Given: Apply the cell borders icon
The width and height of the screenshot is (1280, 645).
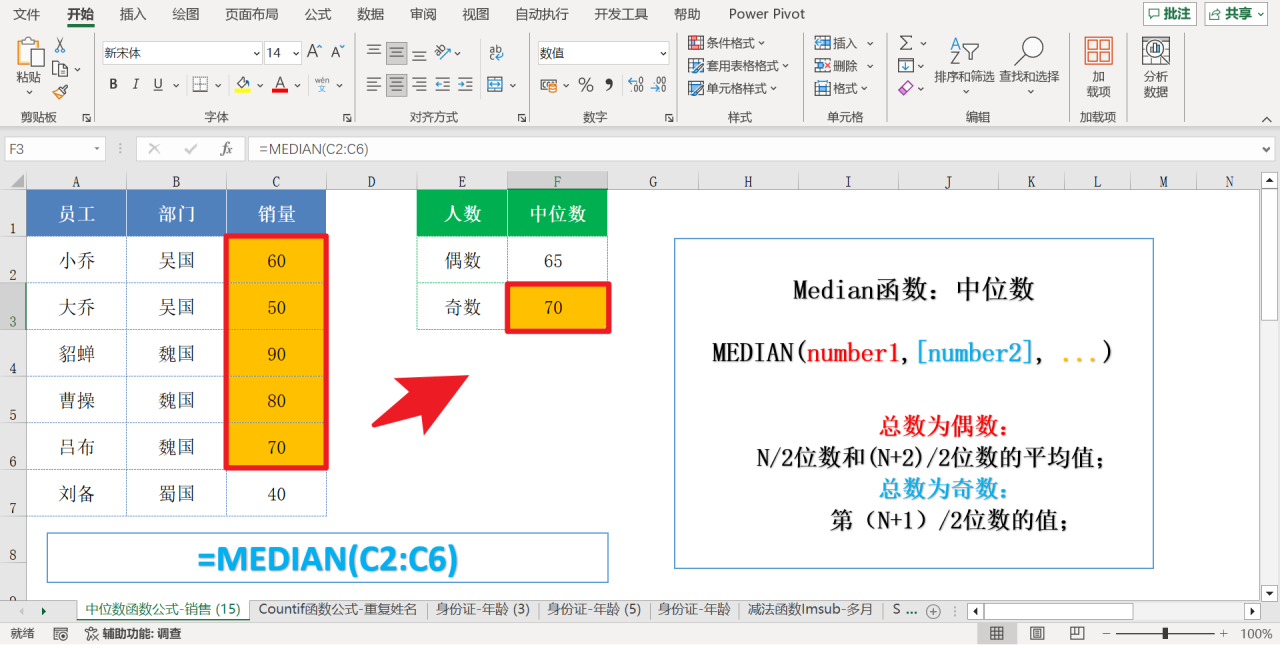Looking at the screenshot, I should tap(200, 85).
